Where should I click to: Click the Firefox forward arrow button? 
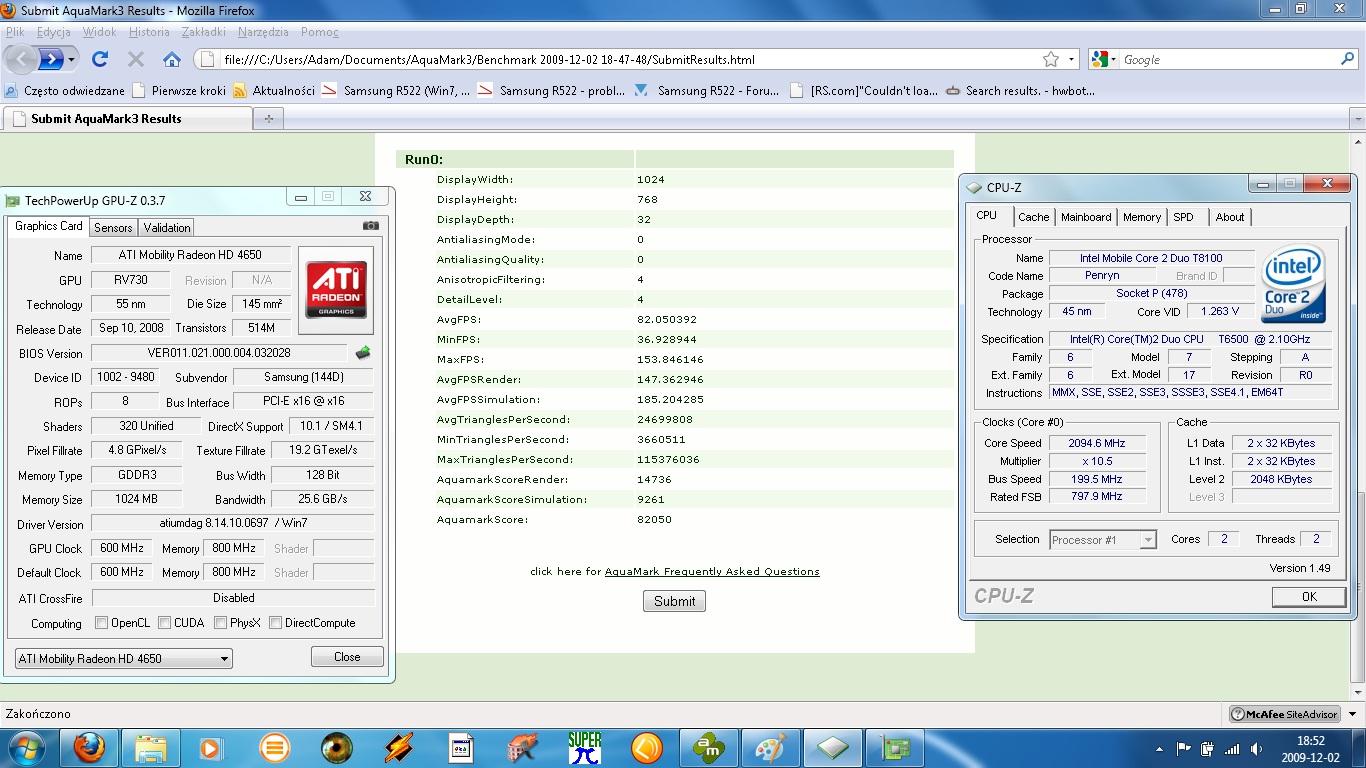coord(51,59)
